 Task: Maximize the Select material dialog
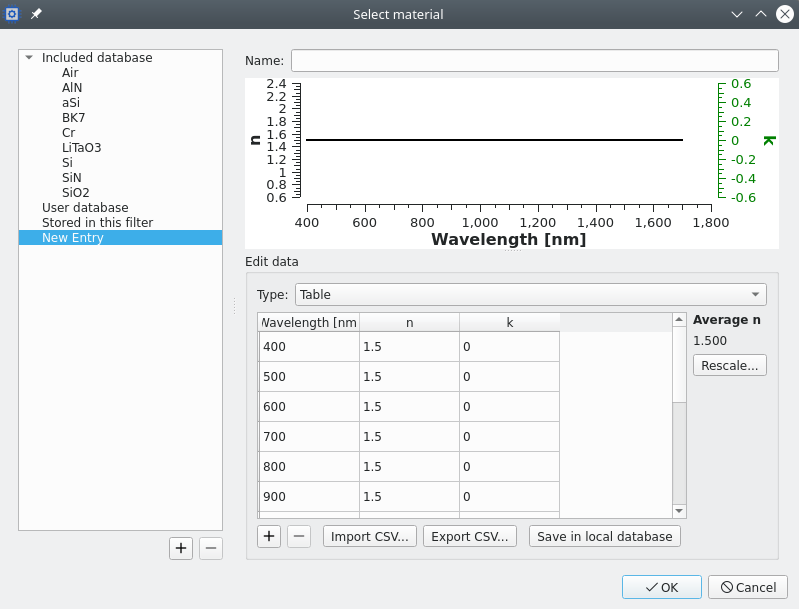(x=761, y=14)
